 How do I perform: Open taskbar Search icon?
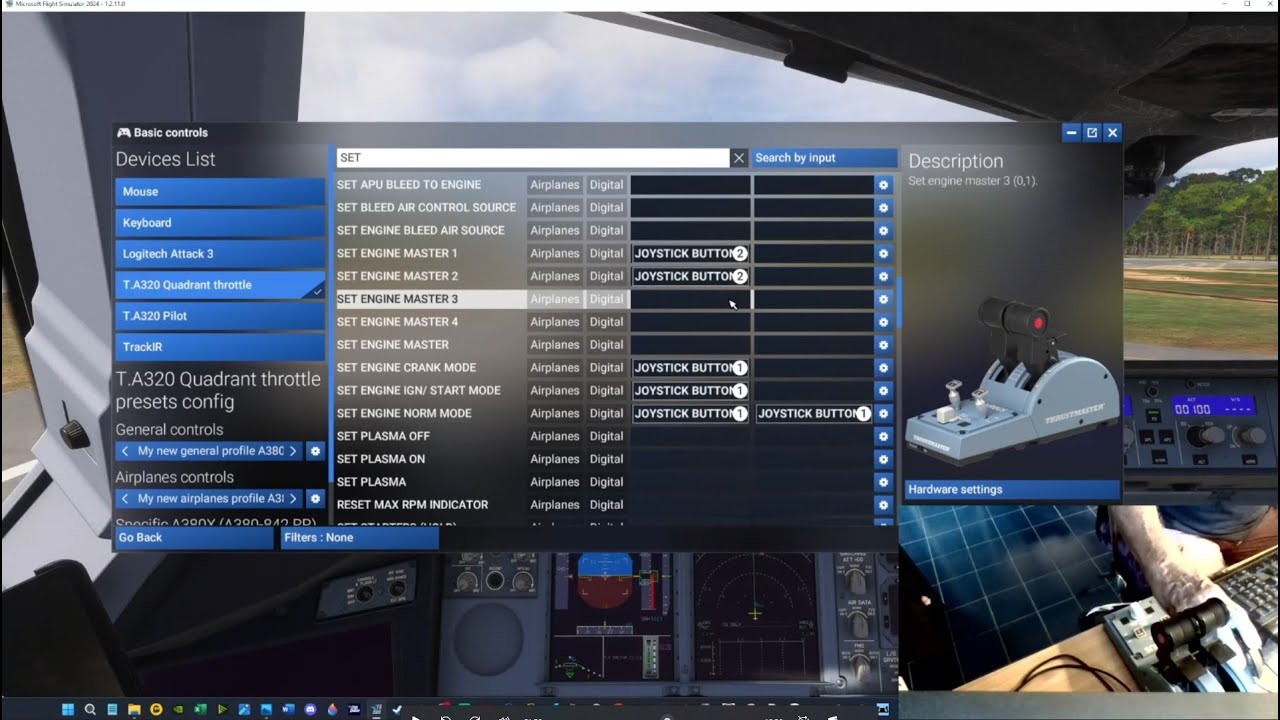[90, 710]
